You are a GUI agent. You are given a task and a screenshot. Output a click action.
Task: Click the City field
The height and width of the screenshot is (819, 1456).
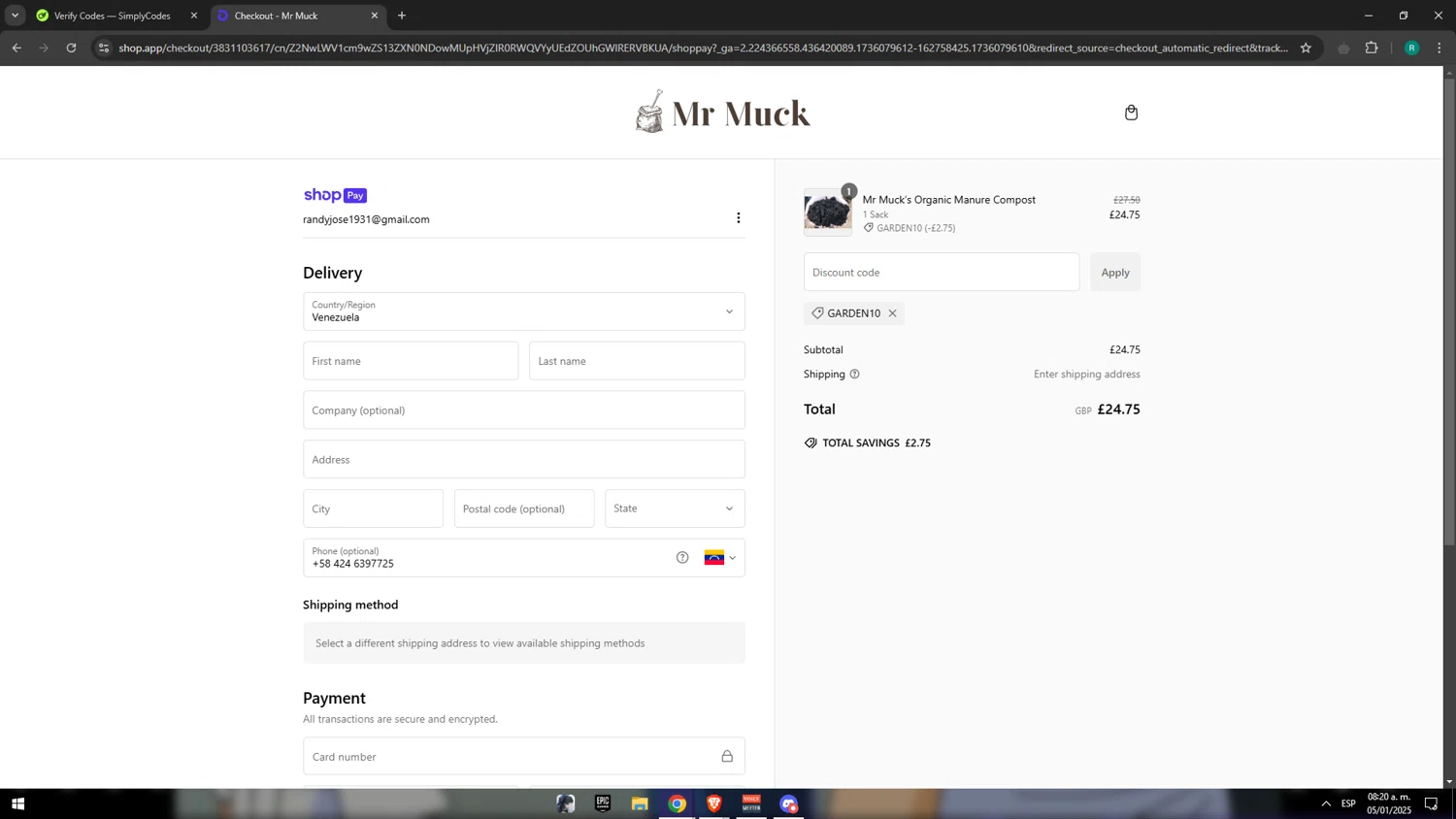(373, 508)
